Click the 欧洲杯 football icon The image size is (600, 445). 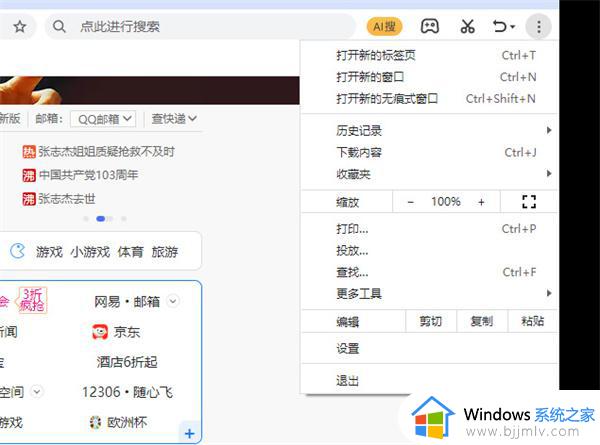tap(95, 422)
